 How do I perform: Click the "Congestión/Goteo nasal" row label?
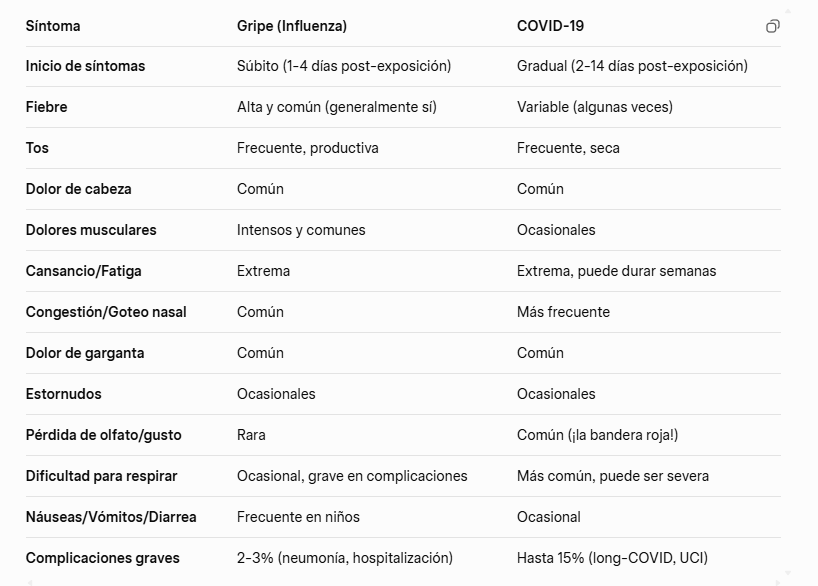106,312
